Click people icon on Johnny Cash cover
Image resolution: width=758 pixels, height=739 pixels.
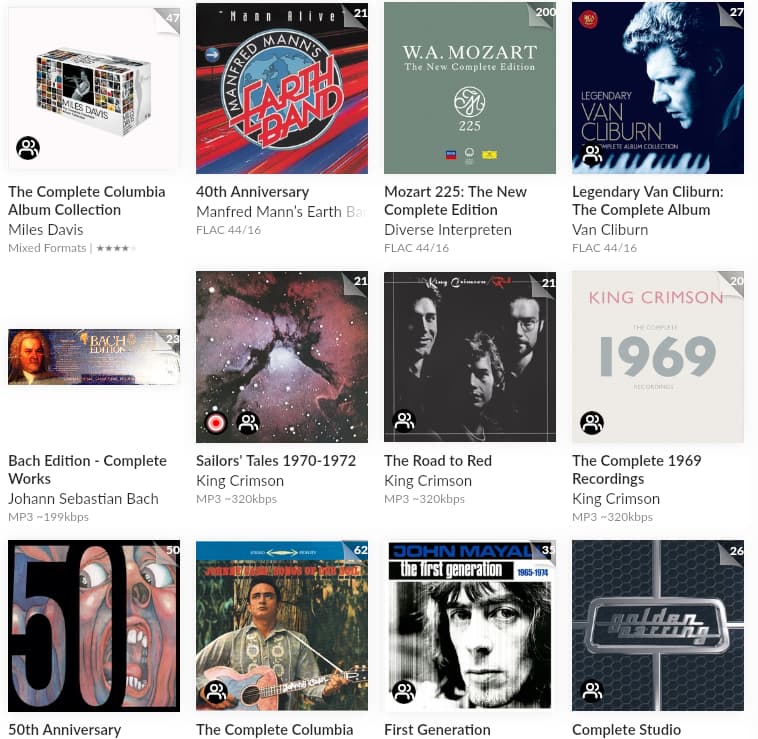point(216,692)
